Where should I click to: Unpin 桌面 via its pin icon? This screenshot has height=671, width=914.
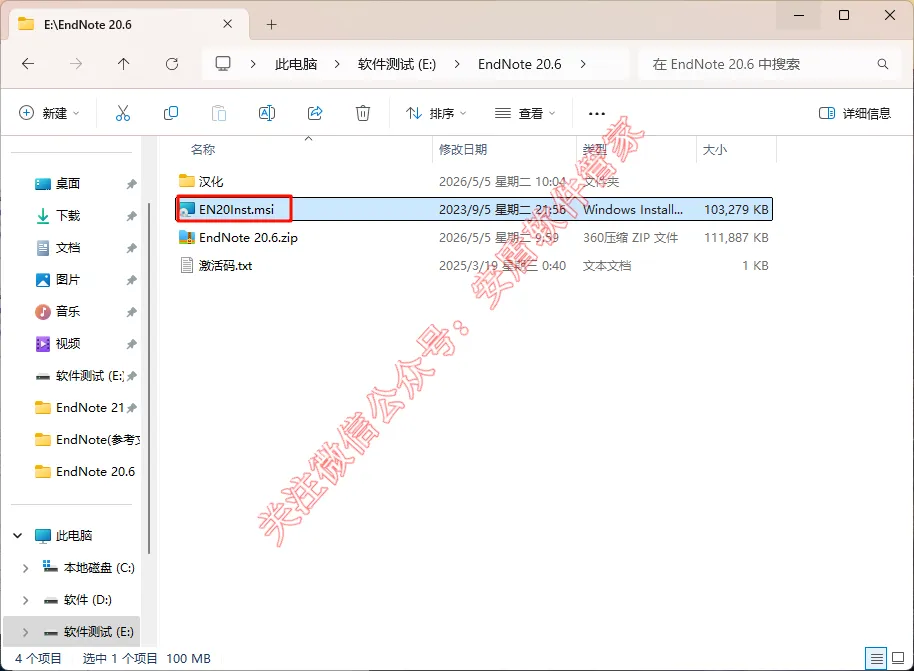132,184
